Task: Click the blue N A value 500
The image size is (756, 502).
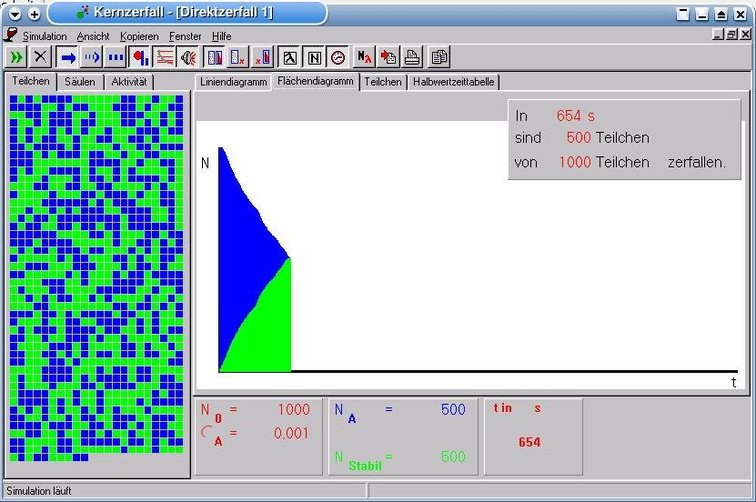Action: click(453, 409)
